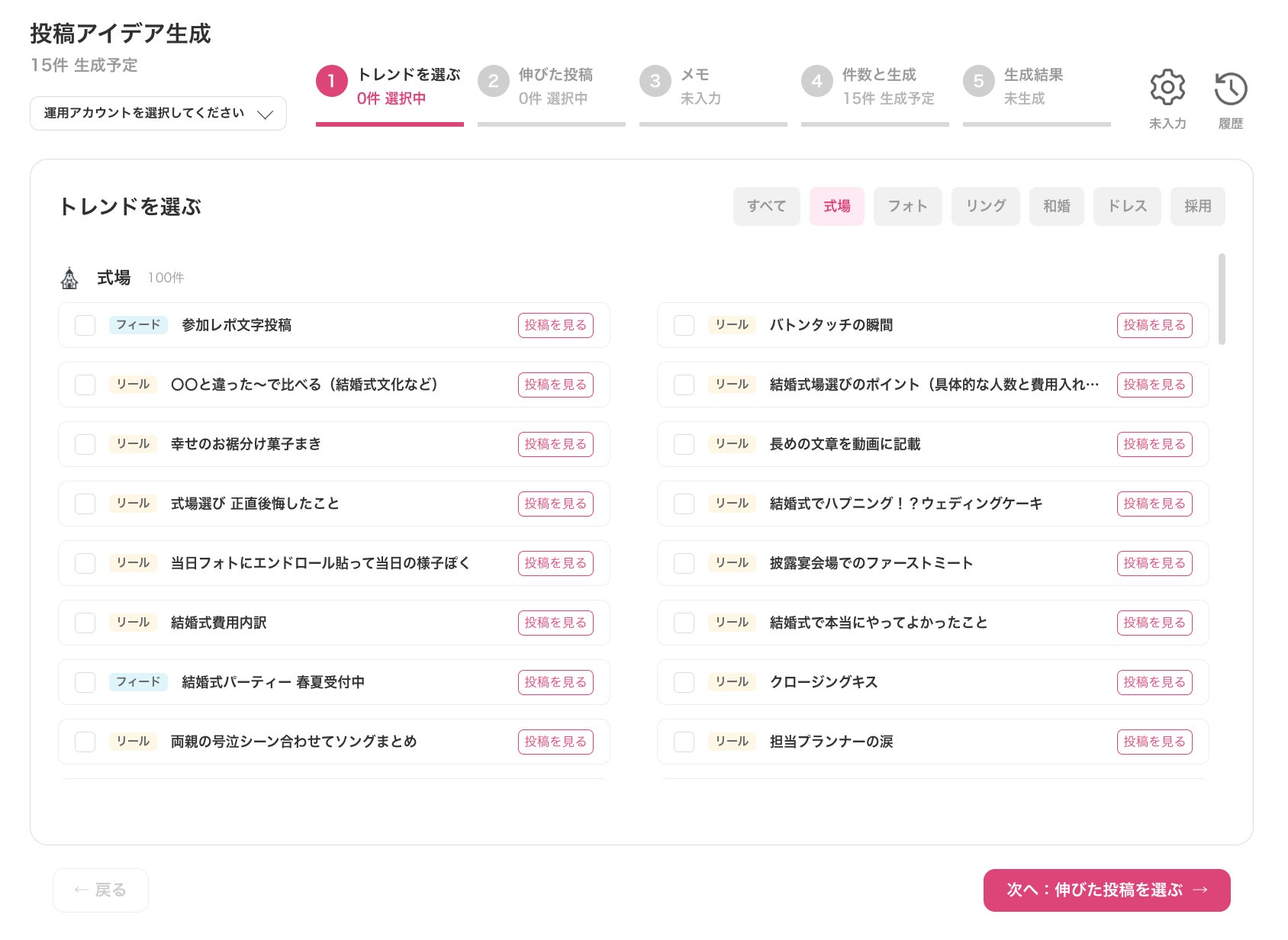The image size is (1288, 940).
Task: Click the step 1 circle トレンドを選ぶ
Action: click(332, 81)
